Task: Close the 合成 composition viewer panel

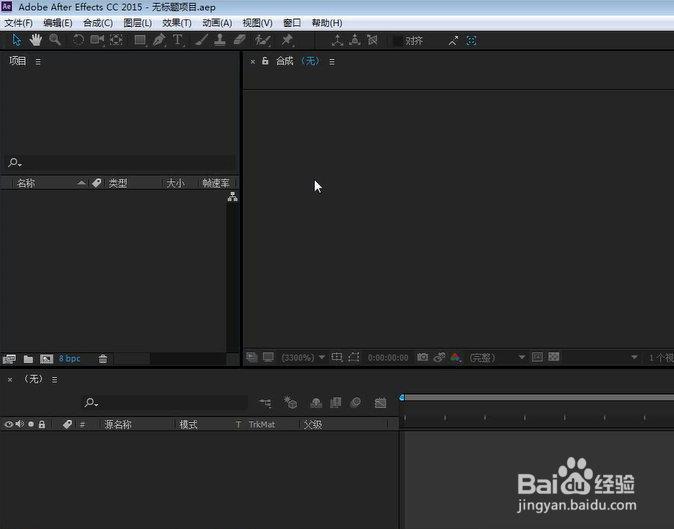Action: (253, 62)
